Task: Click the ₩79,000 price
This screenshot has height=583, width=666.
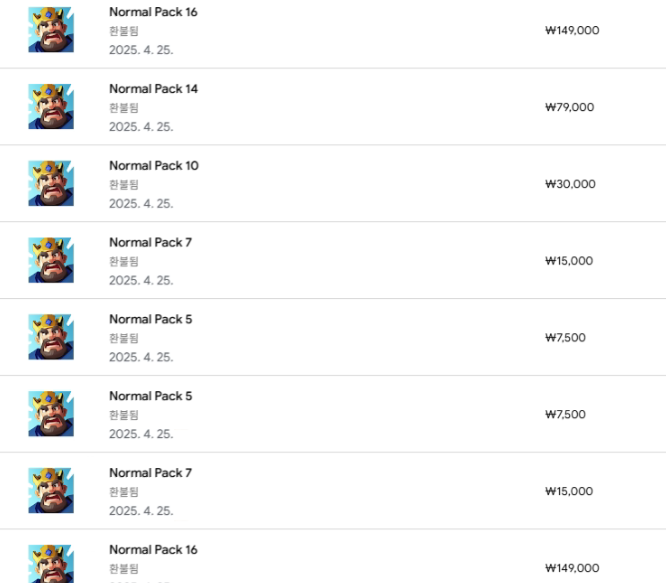Action: (x=569, y=107)
